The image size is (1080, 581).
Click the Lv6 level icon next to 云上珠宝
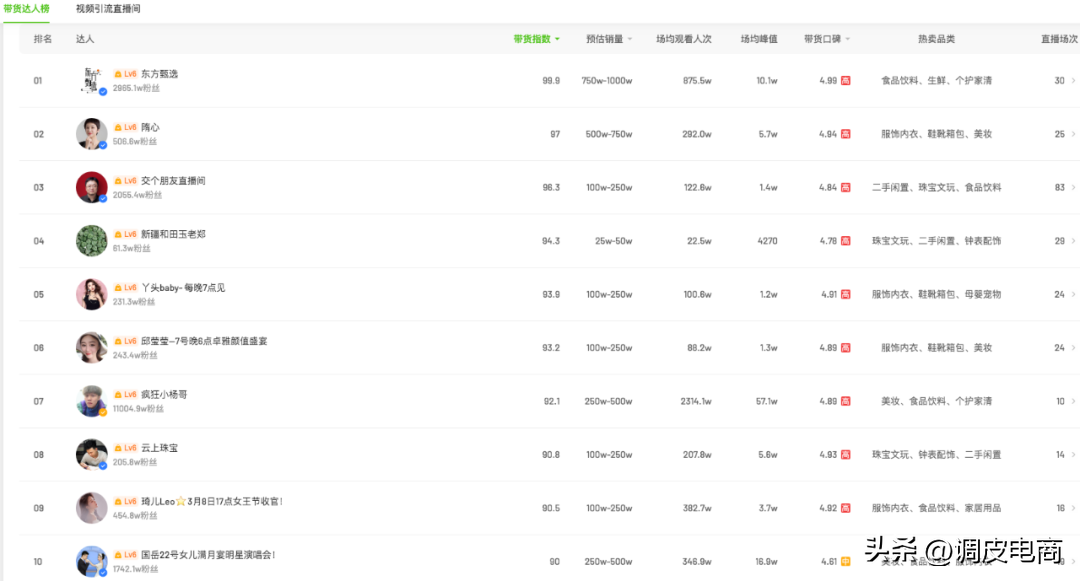click(125, 448)
